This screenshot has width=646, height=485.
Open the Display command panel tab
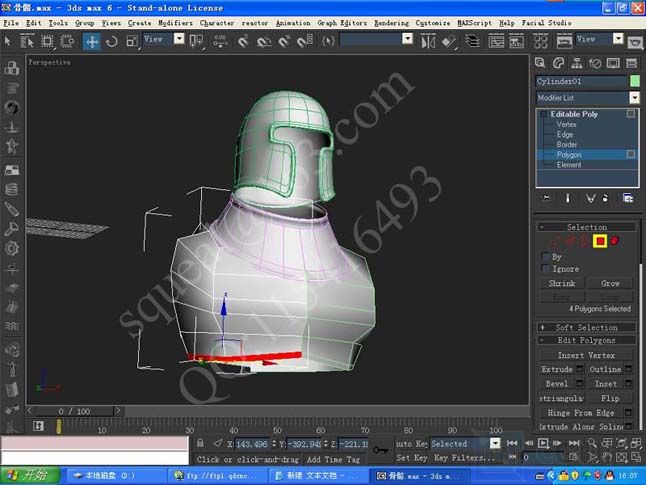pos(613,63)
